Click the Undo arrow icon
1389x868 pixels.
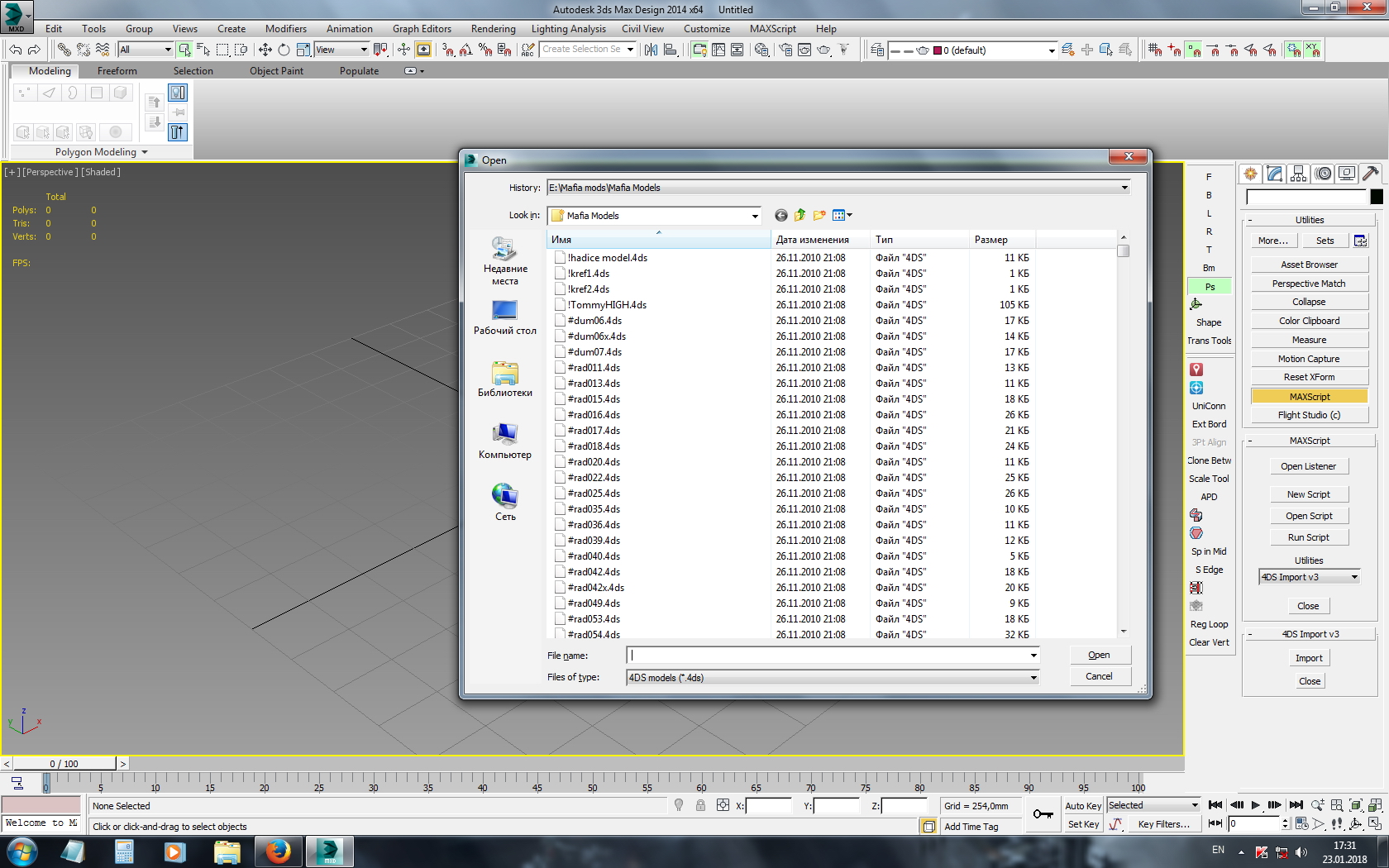pos(15,50)
